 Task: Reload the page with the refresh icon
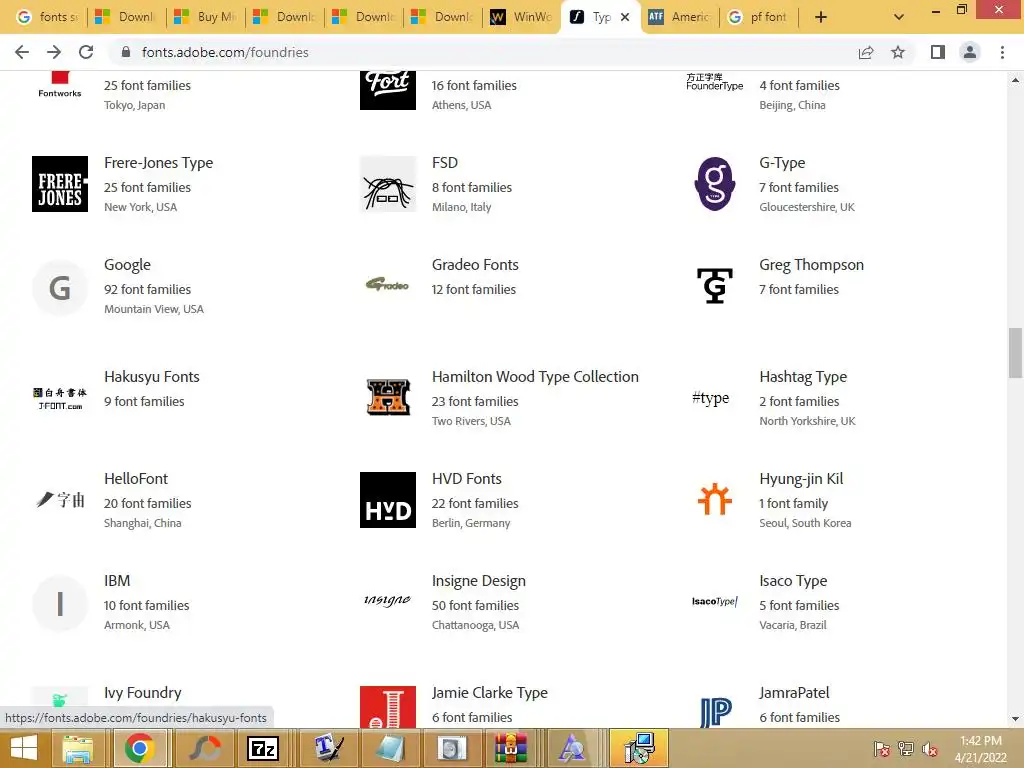click(x=86, y=52)
